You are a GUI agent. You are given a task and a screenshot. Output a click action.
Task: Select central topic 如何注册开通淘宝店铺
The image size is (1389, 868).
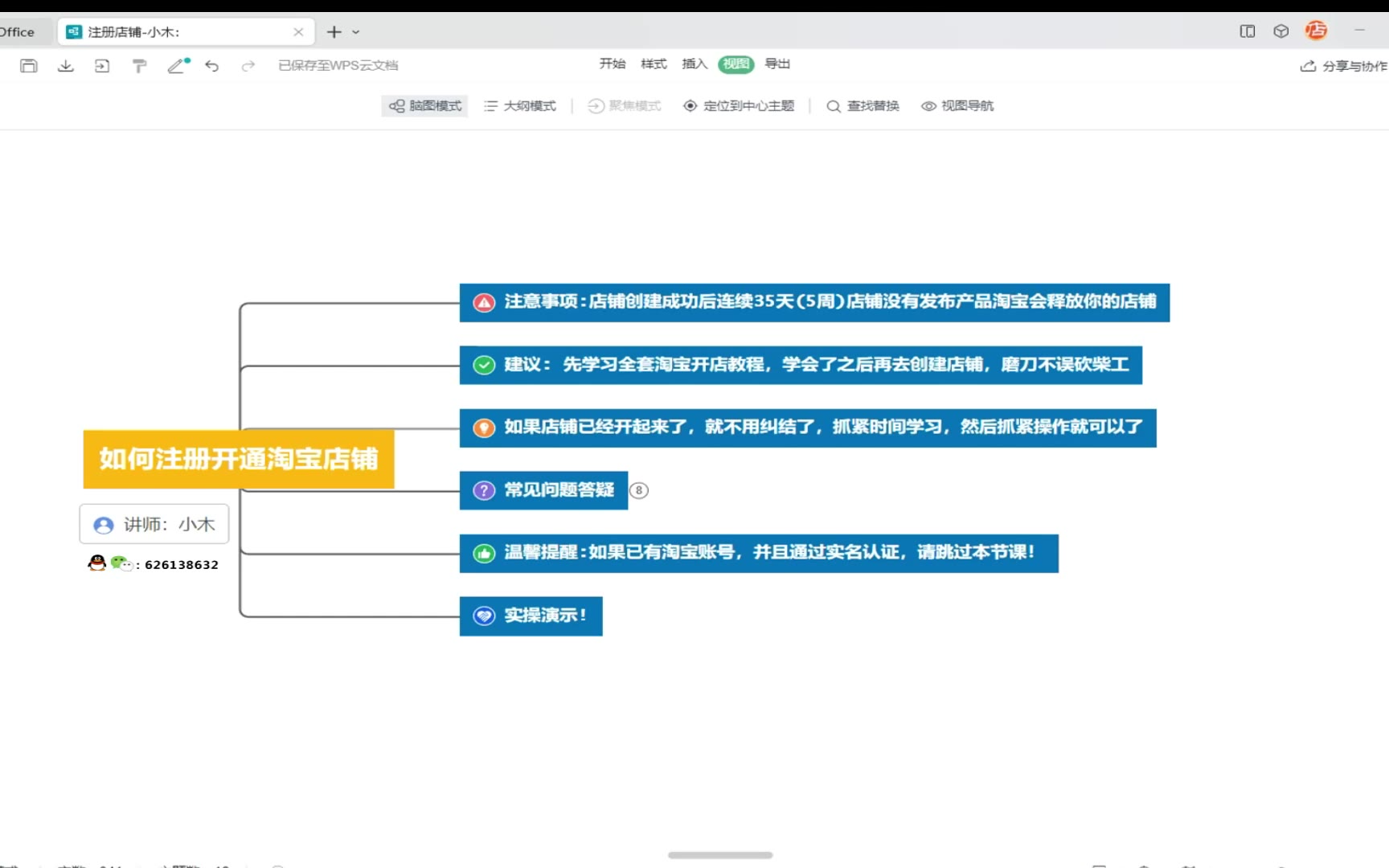[239, 459]
